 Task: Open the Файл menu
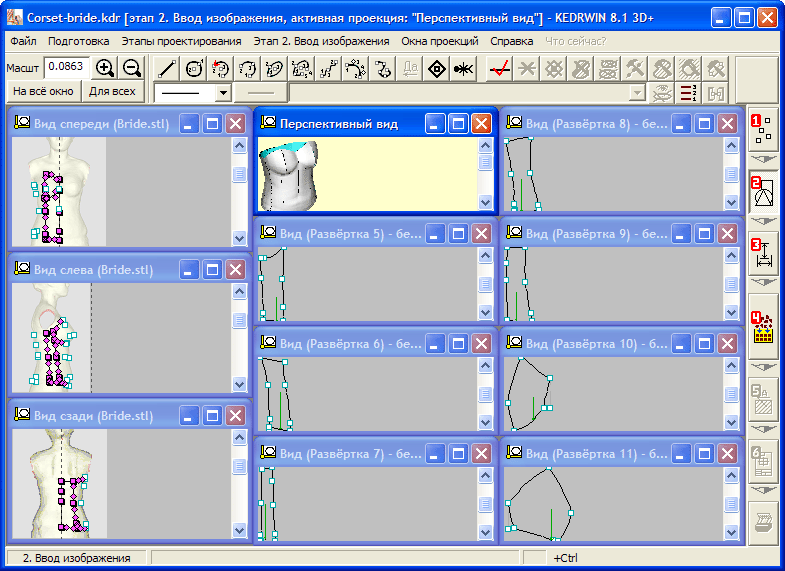(x=23, y=42)
